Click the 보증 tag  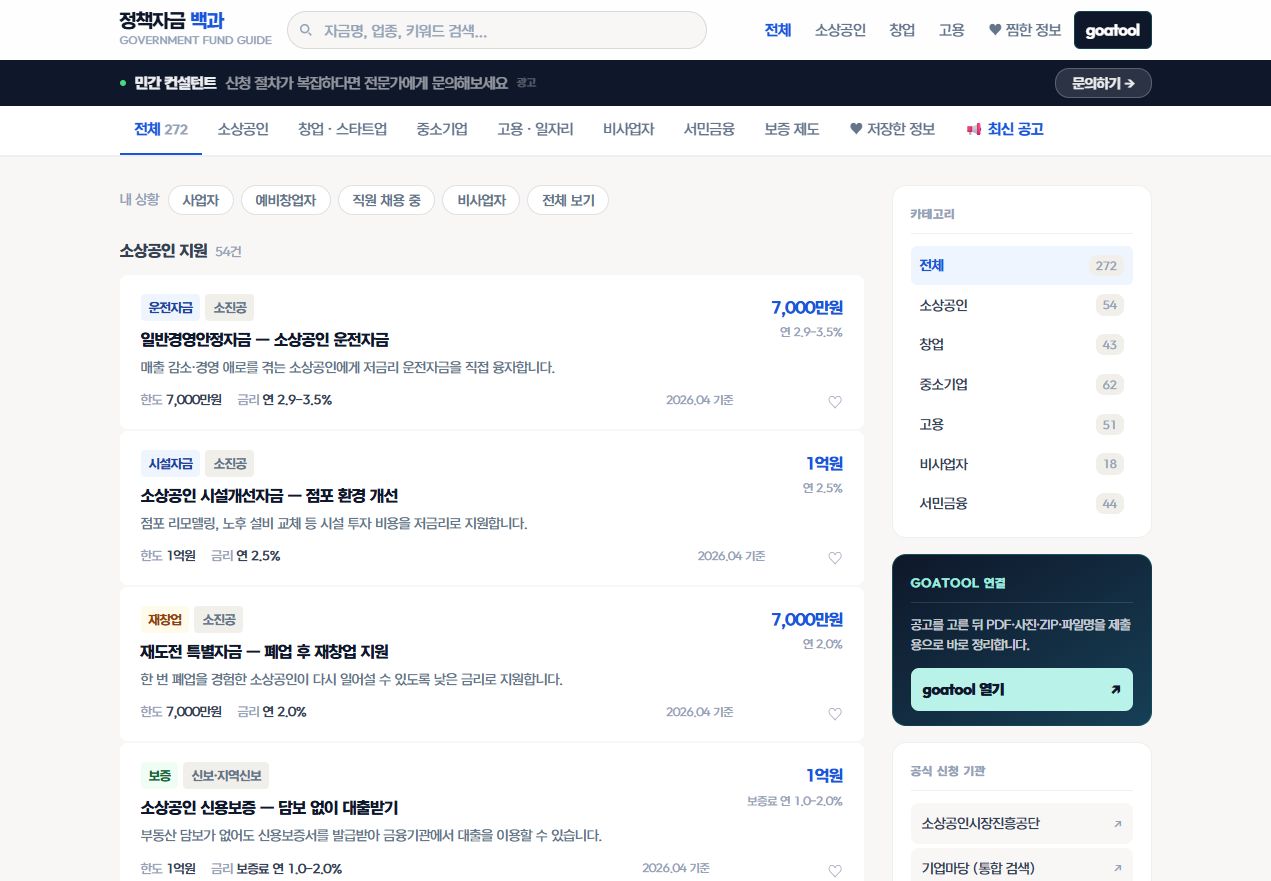[x=160, y=775]
